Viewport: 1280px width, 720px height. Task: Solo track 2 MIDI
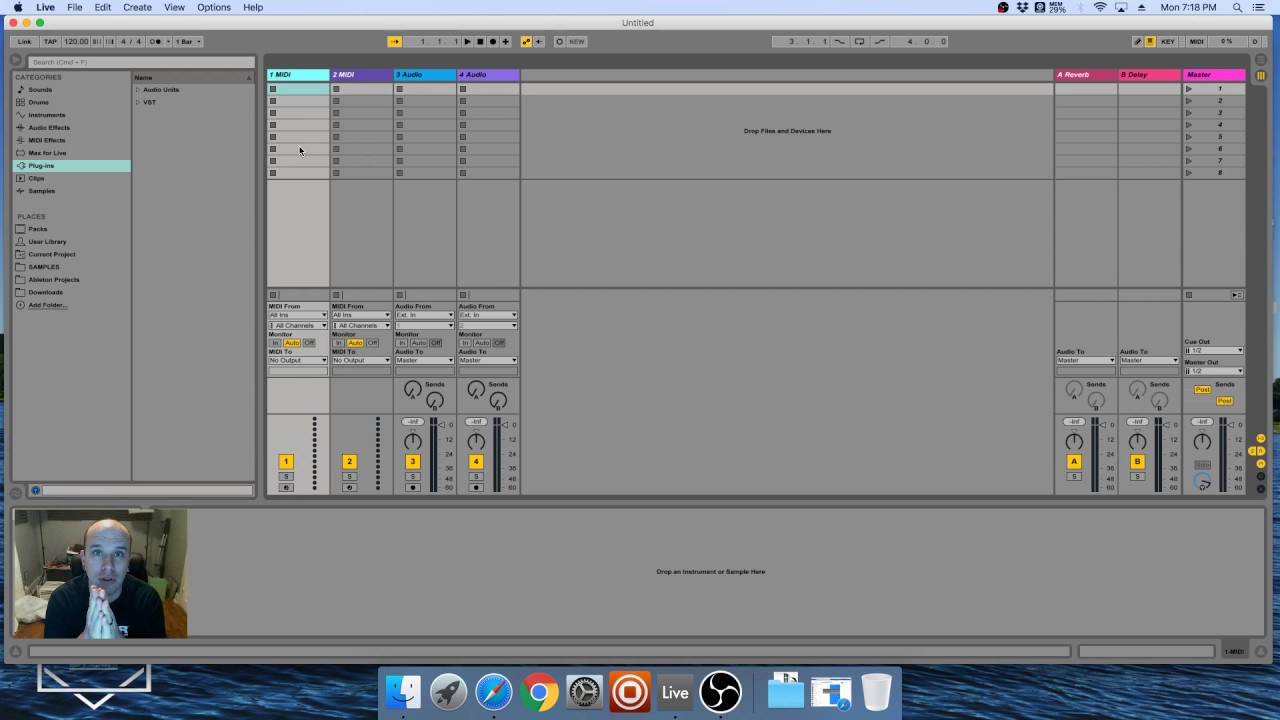click(349, 476)
